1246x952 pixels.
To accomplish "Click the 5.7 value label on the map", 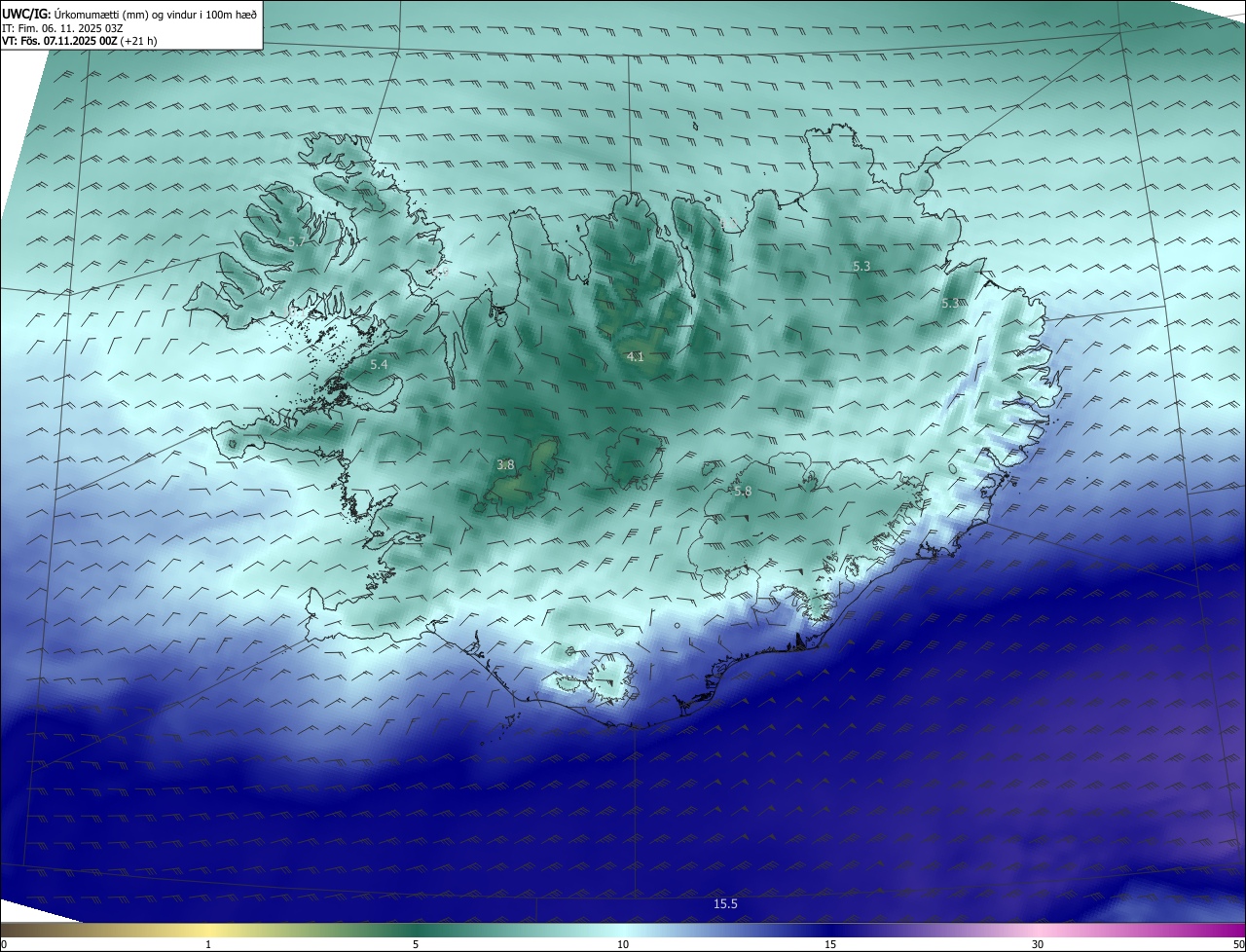I will [297, 241].
